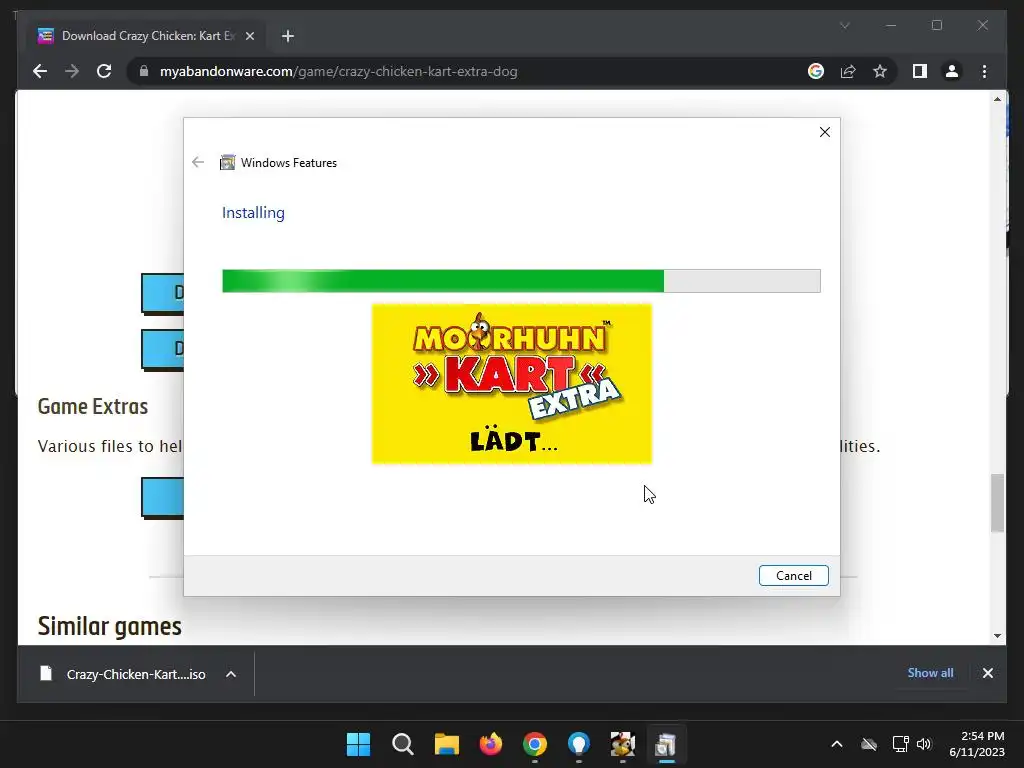The height and width of the screenshot is (768, 1024).
Task: Open the tab search dropdown chevron
Action: [844, 25]
